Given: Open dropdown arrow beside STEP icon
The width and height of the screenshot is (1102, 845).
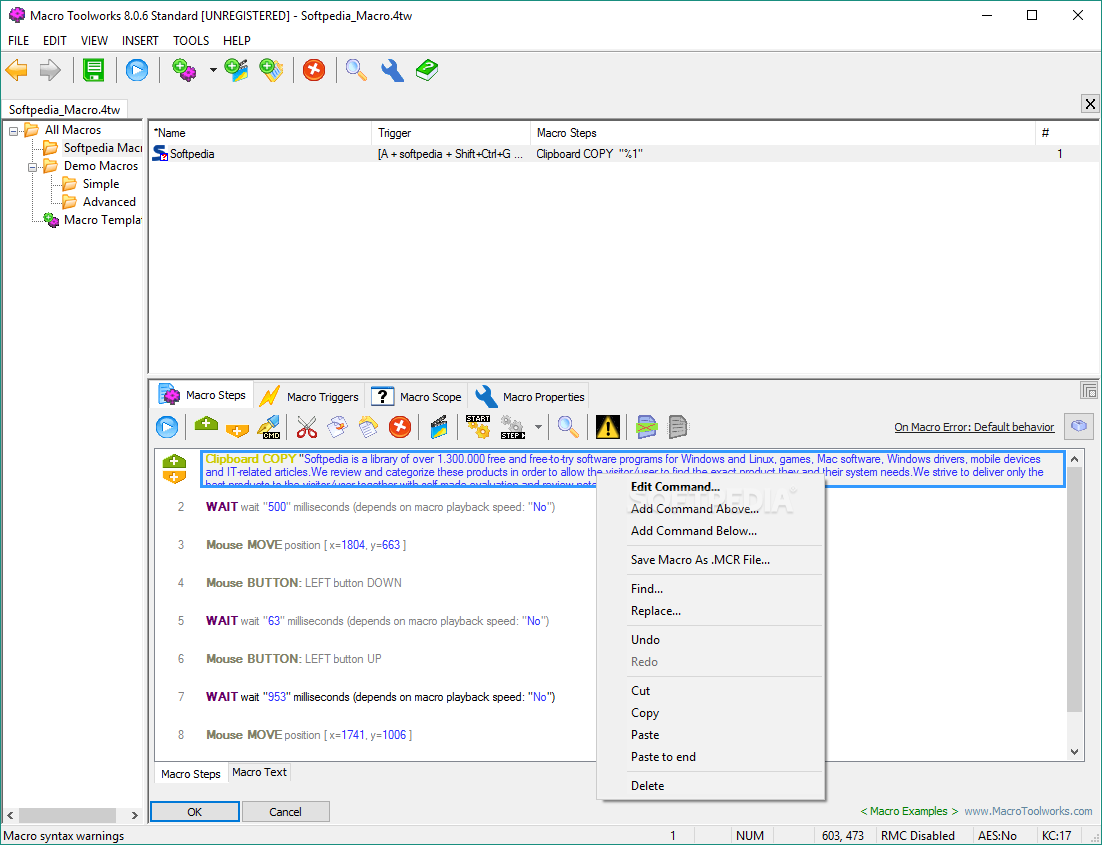Looking at the screenshot, I should [x=538, y=427].
